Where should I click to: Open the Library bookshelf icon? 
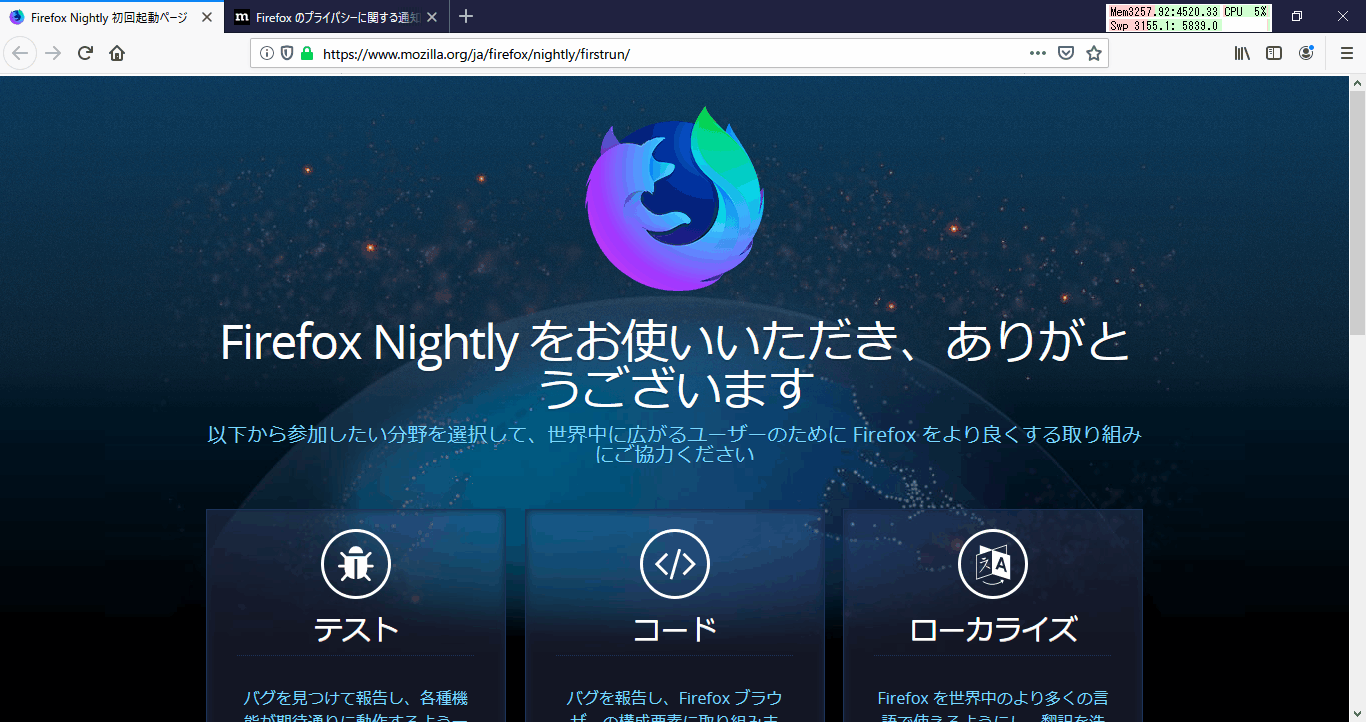(x=1242, y=53)
